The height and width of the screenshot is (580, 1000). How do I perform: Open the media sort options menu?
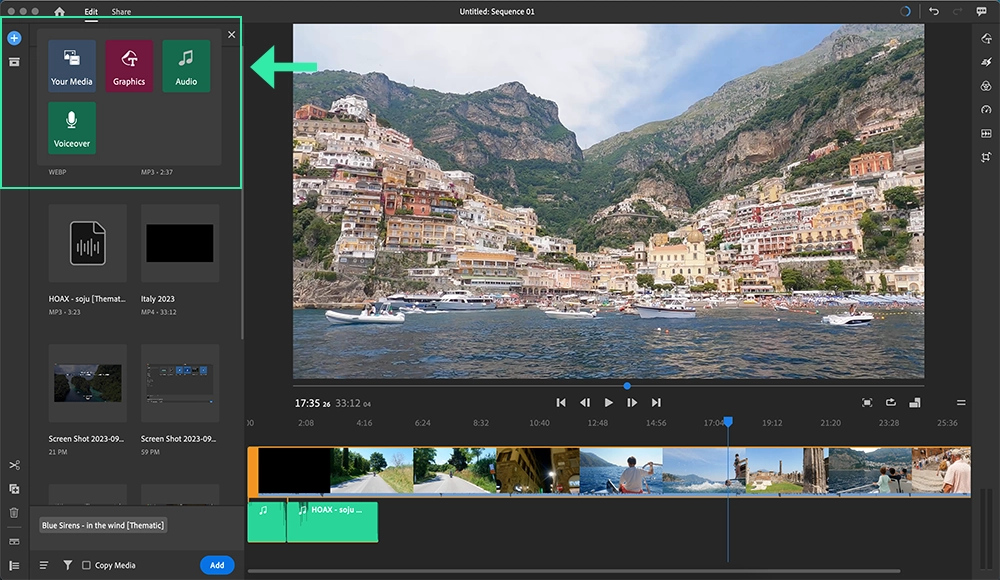coord(43,565)
